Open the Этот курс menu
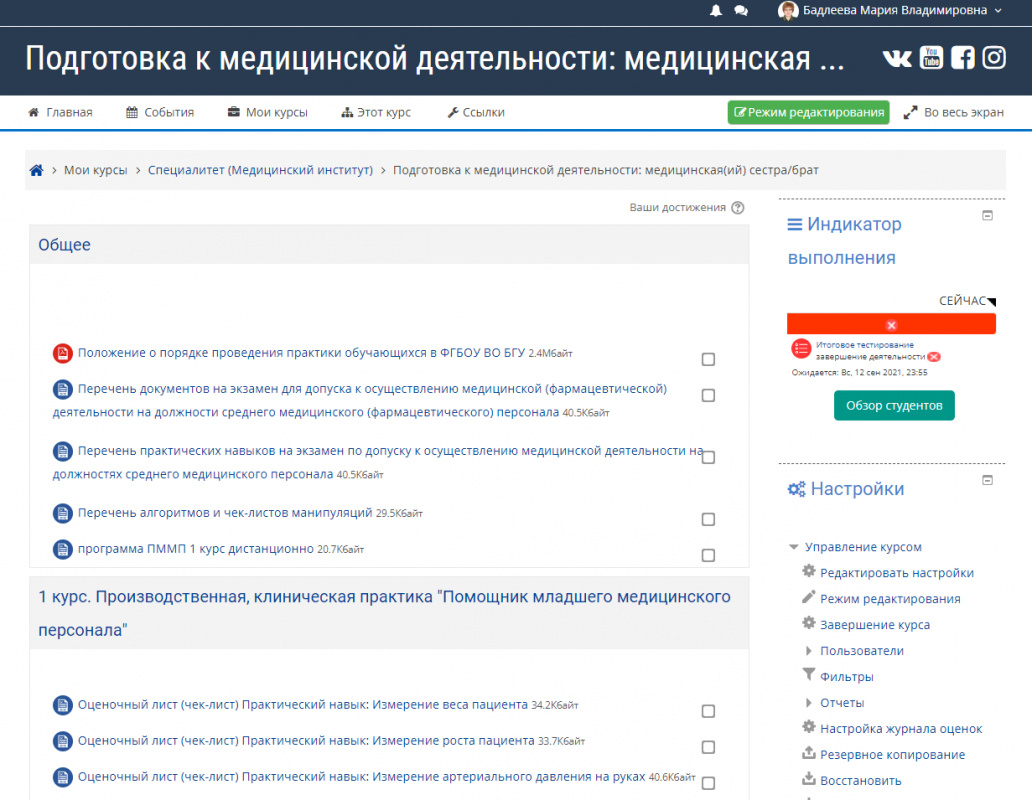This screenshot has width=1032, height=800. tap(376, 112)
